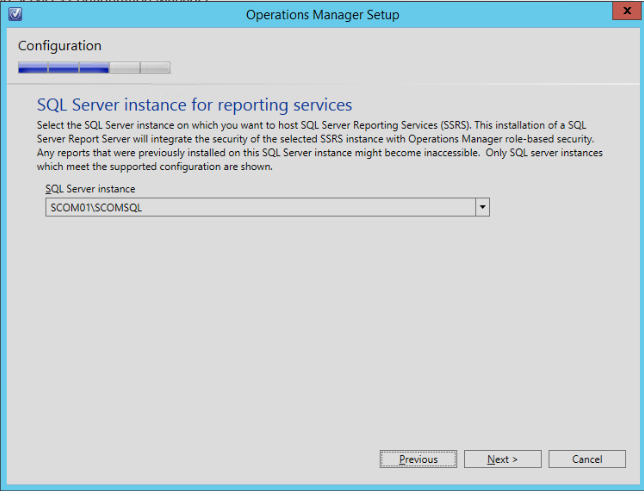The image size is (644, 491).
Task: Click the fourth unfilled progress bar segment
Action: point(125,68)
